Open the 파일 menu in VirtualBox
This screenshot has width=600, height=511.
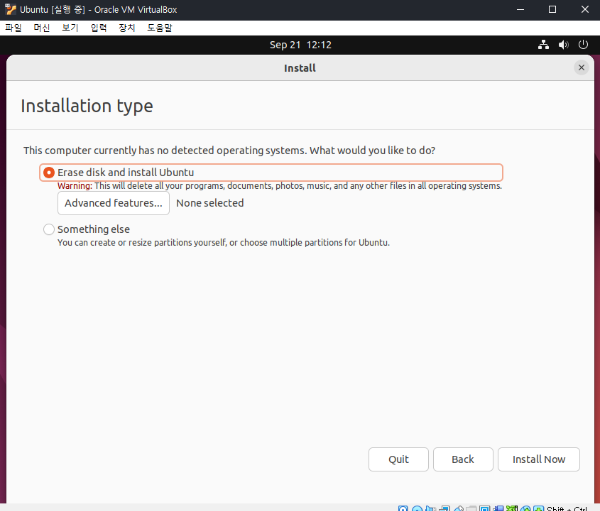[x=13, y=28]
